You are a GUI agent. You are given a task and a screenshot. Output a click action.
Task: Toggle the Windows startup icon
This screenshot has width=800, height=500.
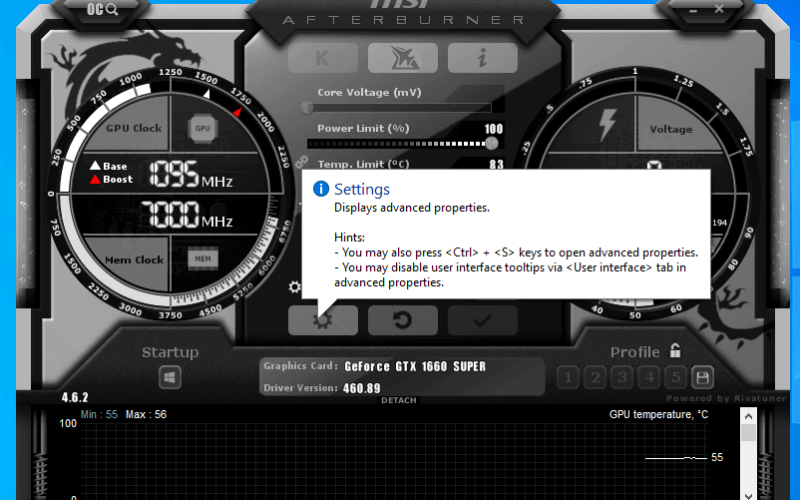coord(170,378)
